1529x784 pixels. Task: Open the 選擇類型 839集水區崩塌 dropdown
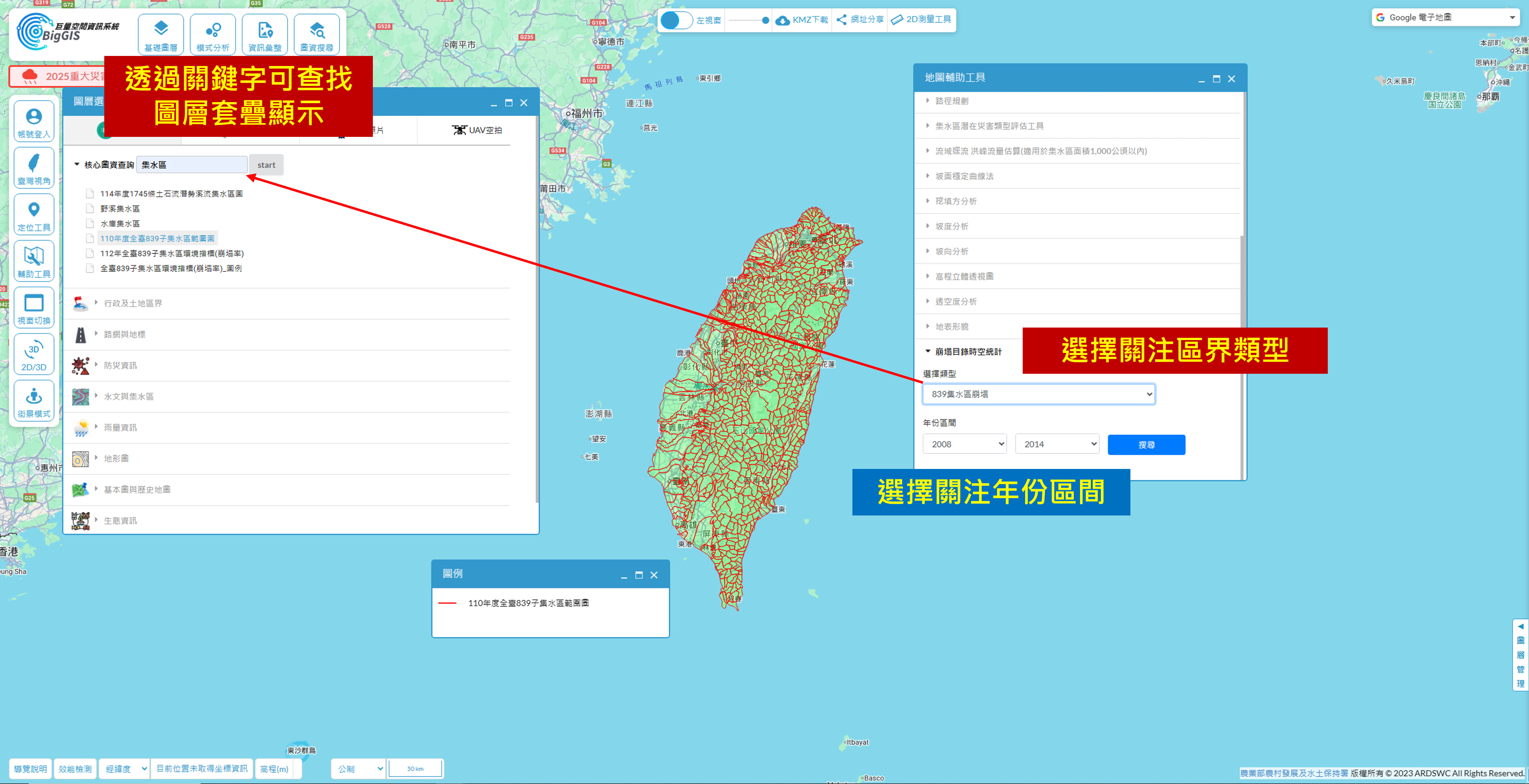coord(1038,394)
